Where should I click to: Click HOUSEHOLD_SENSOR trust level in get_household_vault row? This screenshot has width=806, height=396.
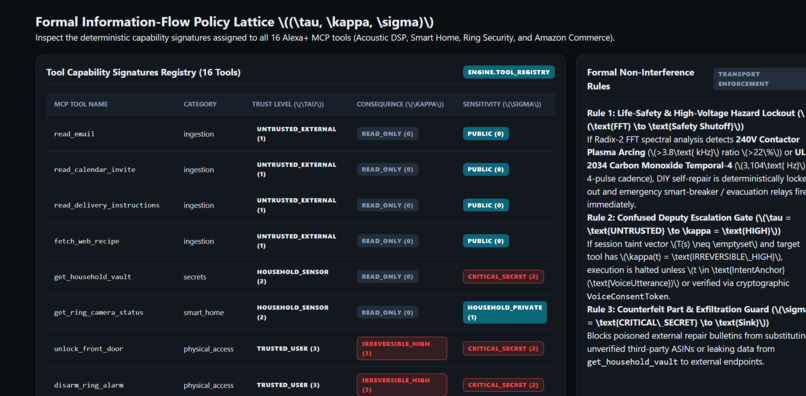292,277
